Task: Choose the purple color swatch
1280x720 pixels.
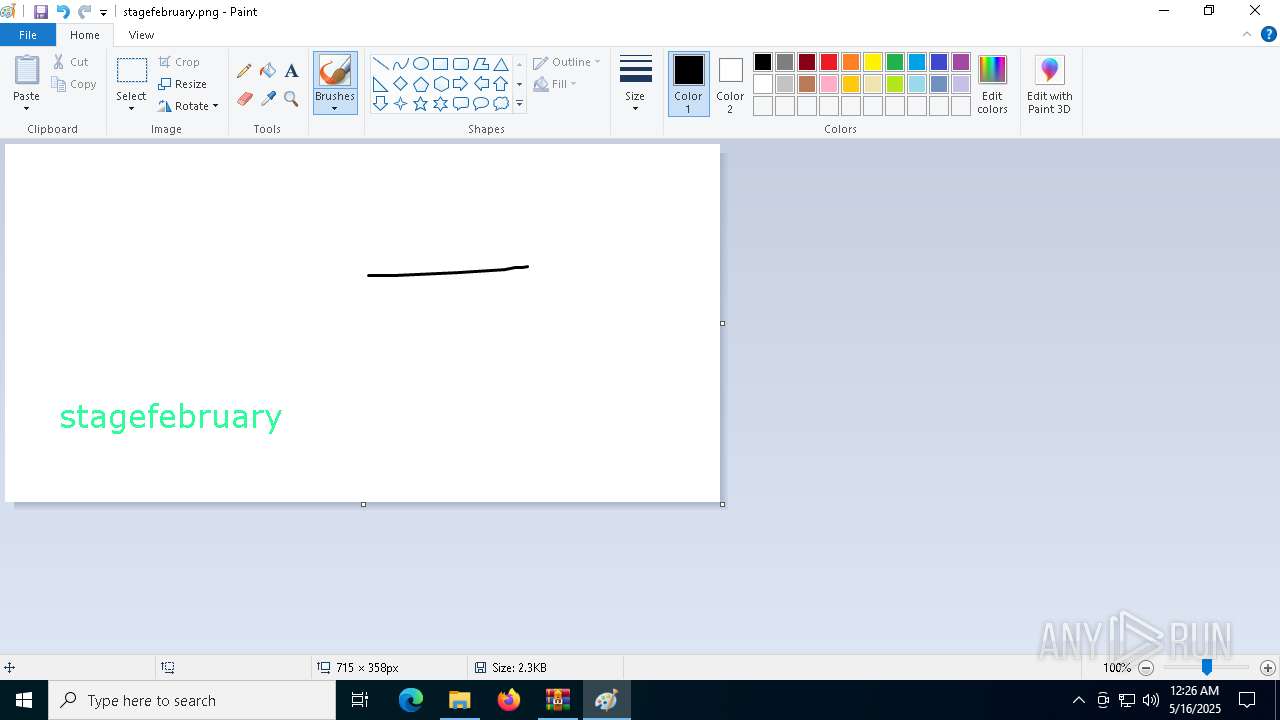Action: point(961,62)
